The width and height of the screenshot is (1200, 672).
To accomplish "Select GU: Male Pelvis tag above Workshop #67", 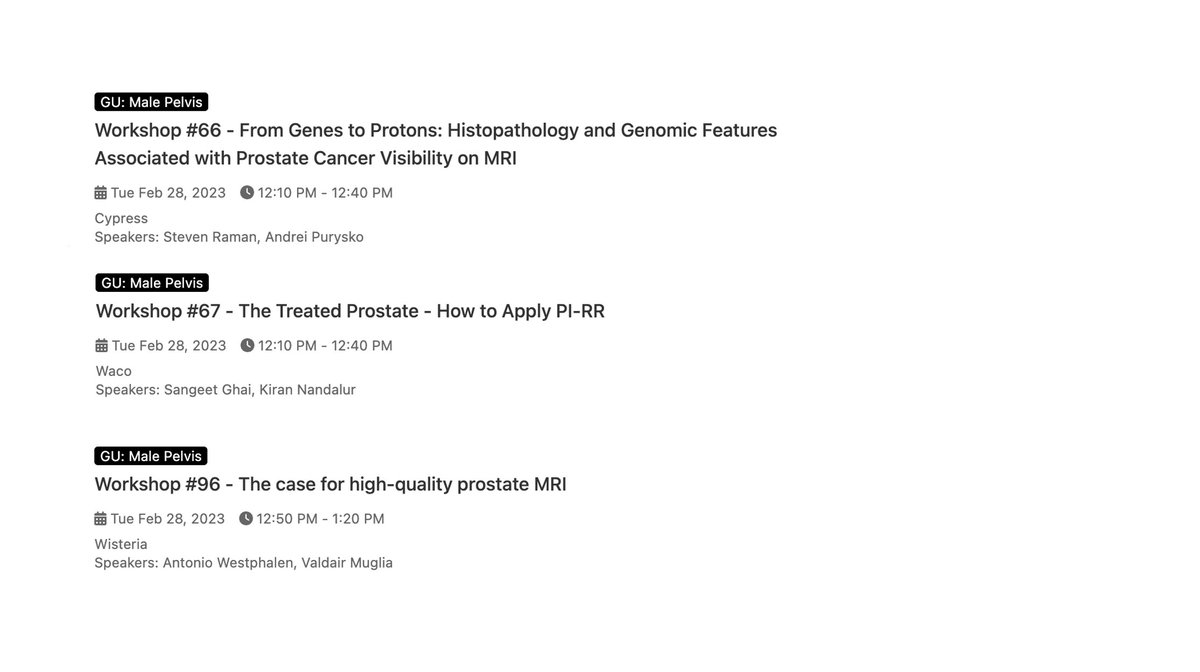I will tap(152, 283).
